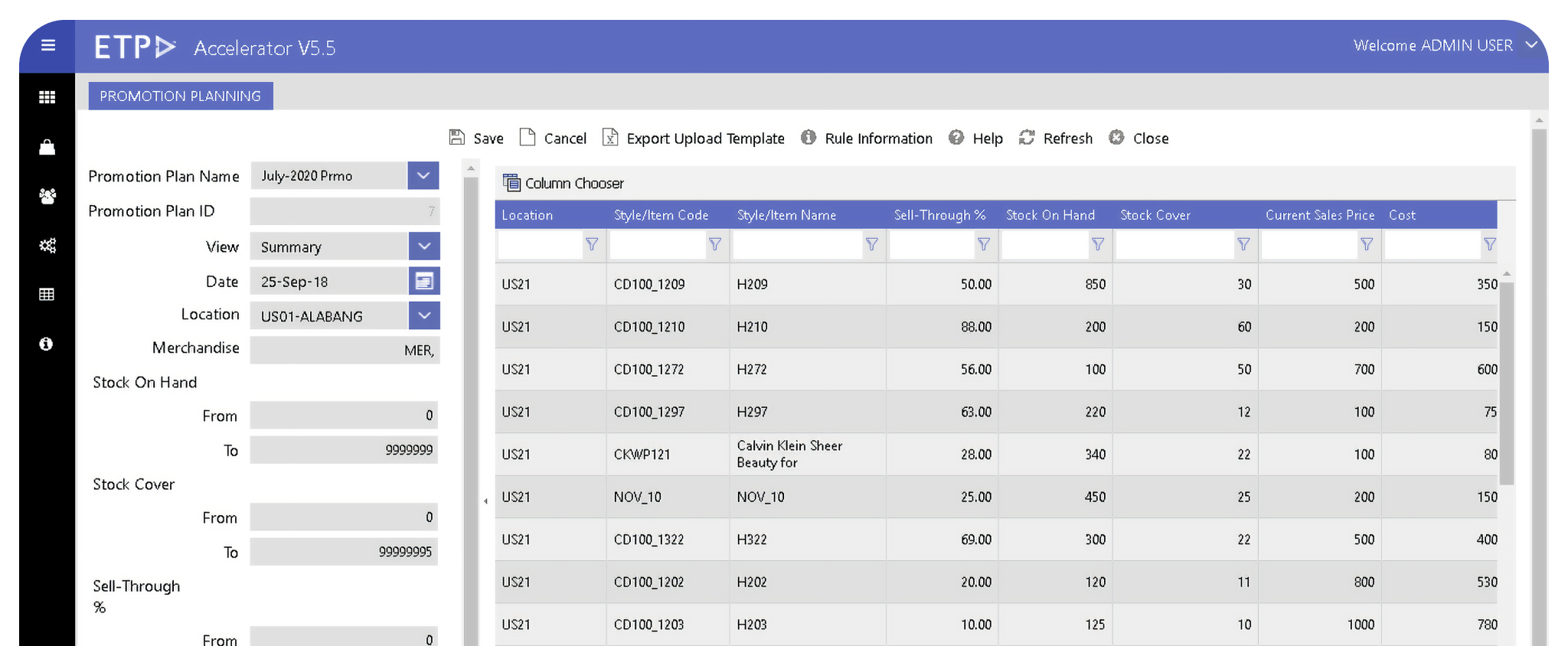This screenshot has height=646, width=1568.
Task: Switch to the PROMOTION PLANNING tab
Action: point(181,96)
